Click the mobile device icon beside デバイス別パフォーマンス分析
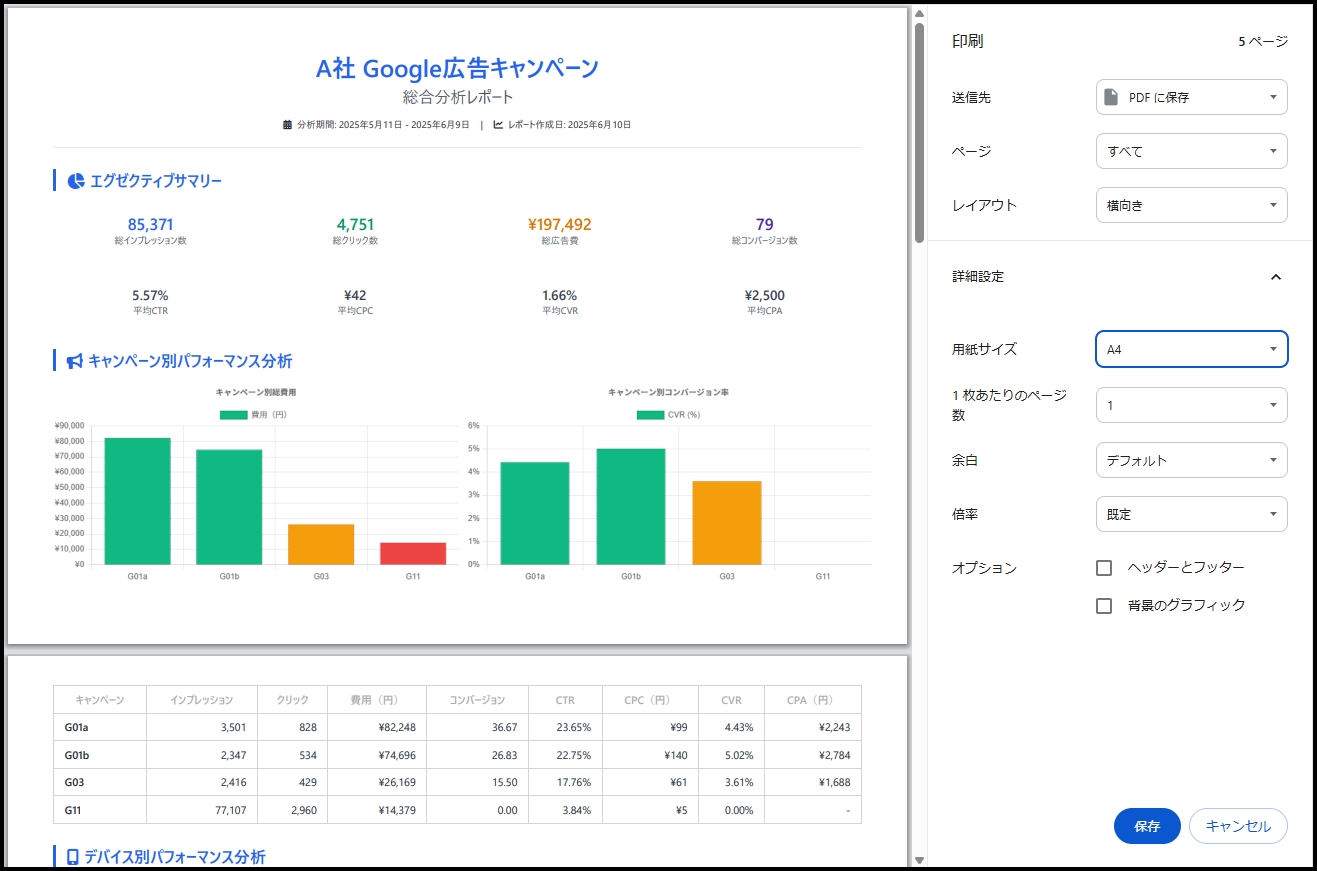The image size is (1317, 871). coord(72,857)
